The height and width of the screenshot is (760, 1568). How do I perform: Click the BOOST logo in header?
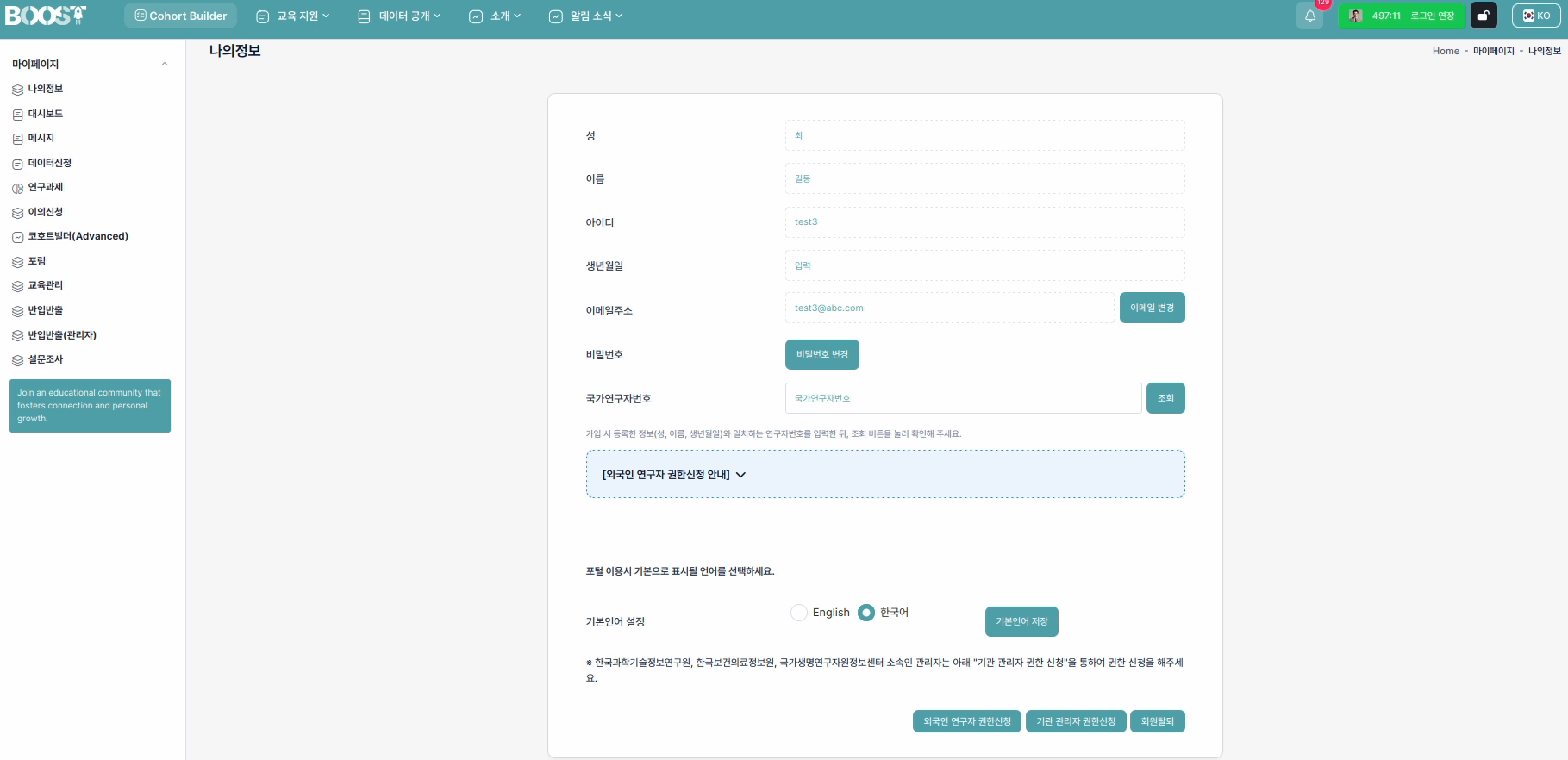[46, 16]
